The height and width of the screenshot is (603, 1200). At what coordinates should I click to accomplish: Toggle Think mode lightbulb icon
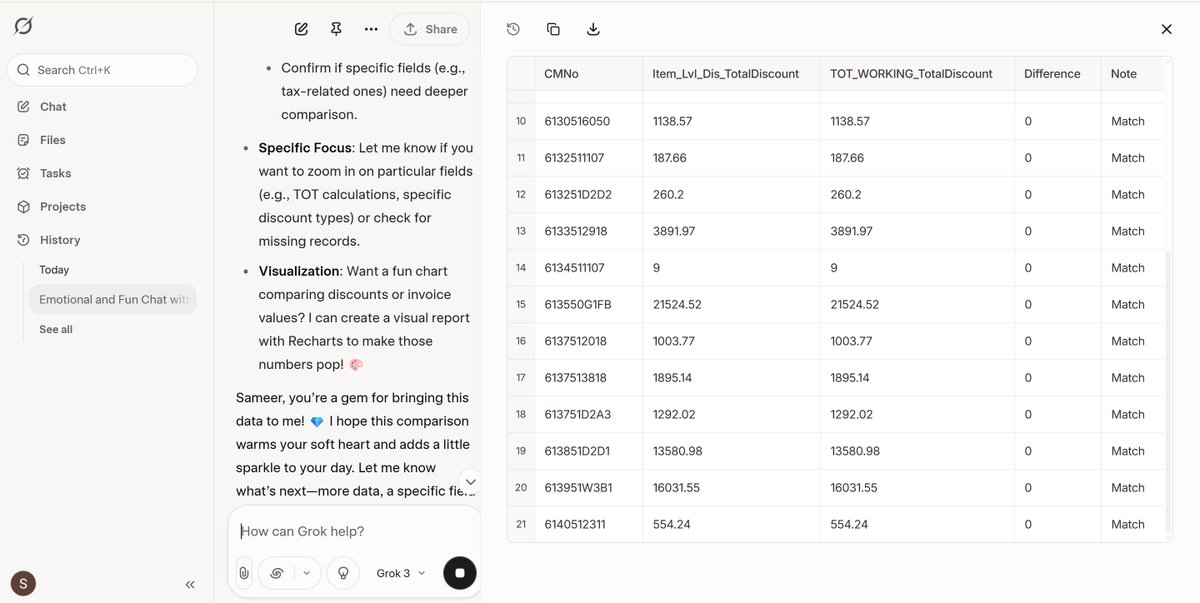343,573
